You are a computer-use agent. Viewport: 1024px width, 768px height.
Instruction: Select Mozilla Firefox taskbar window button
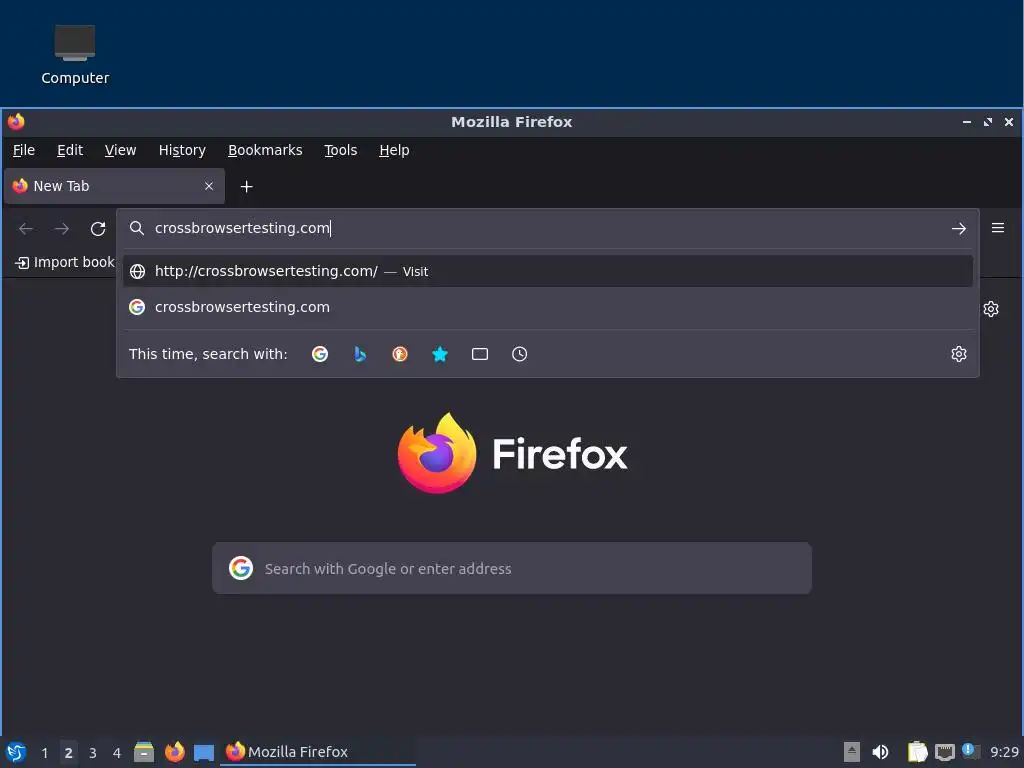[319, 752]
